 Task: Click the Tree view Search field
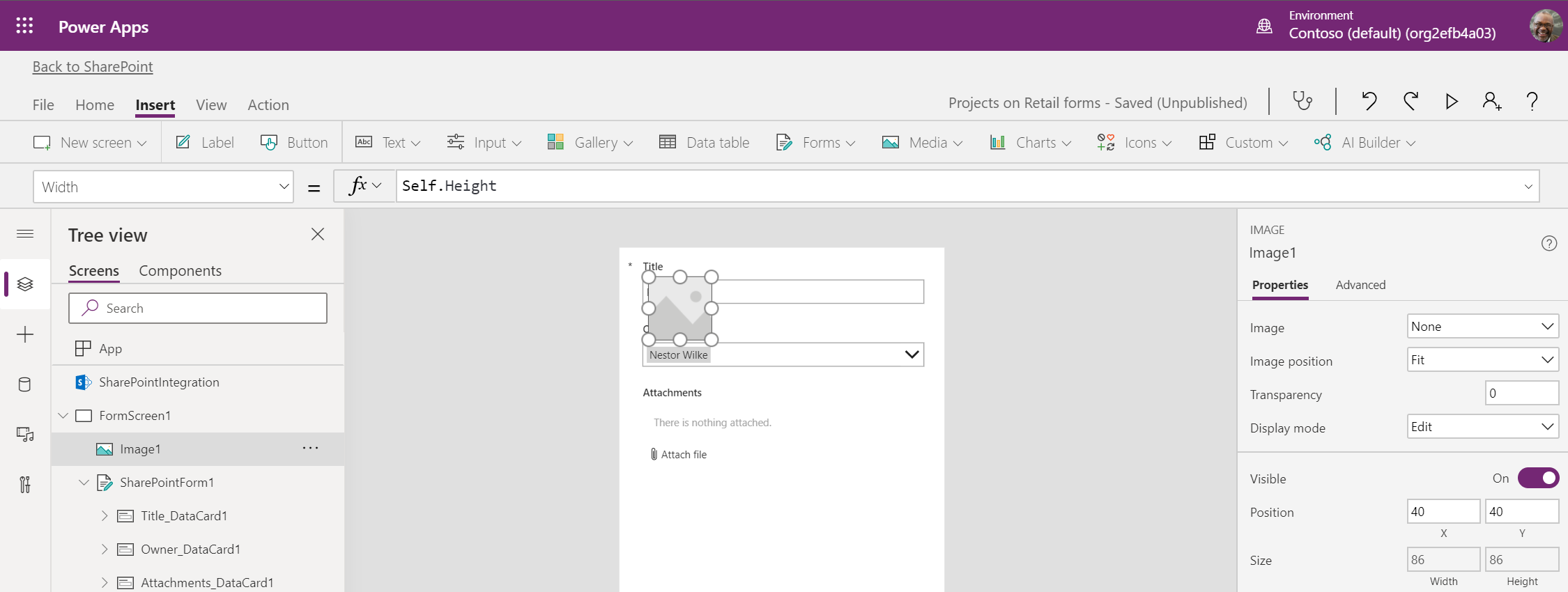click(x=198, y=309)
